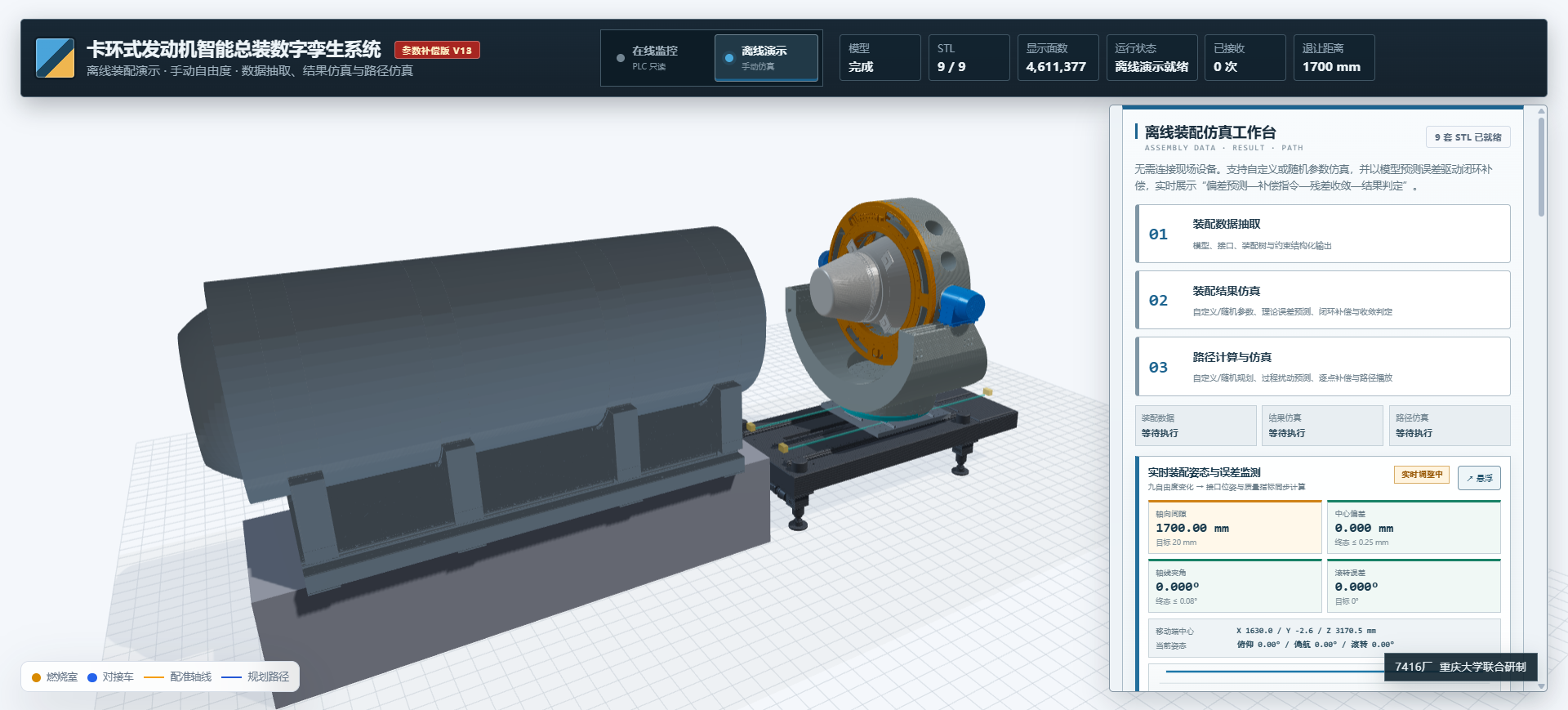
Task: Click the orange 燃烧室 legend dot
Action: pyautogui.click(x=36, y=677)
